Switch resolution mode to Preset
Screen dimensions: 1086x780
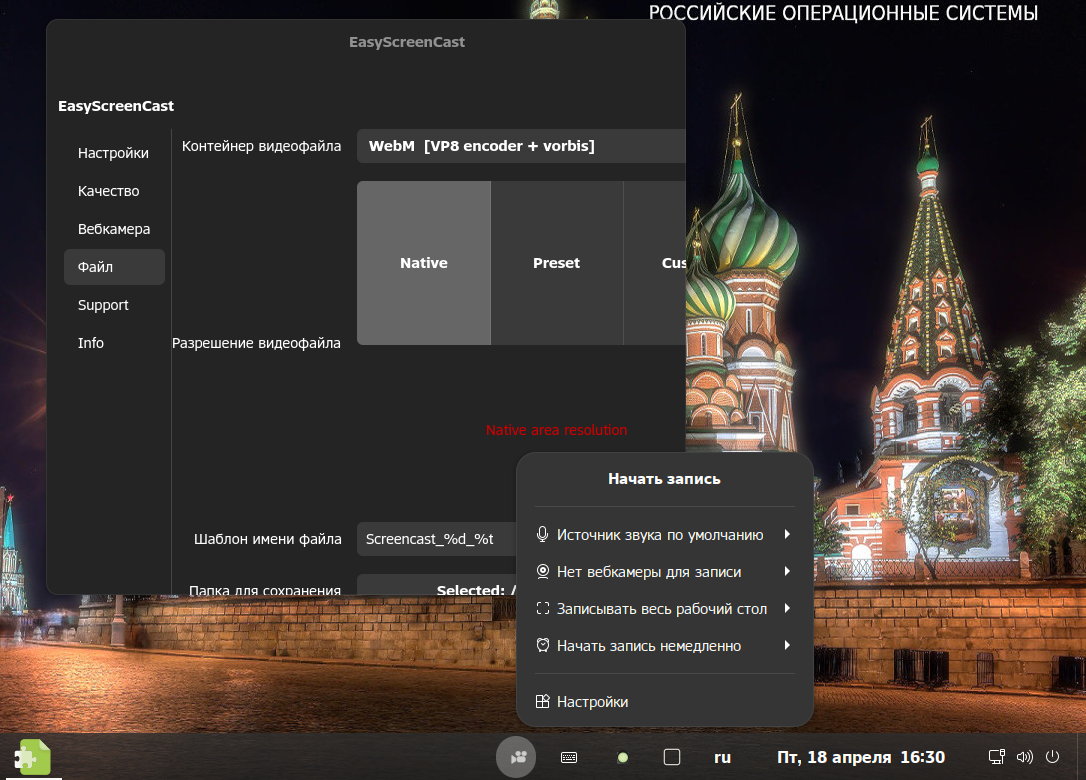[556, 263]
